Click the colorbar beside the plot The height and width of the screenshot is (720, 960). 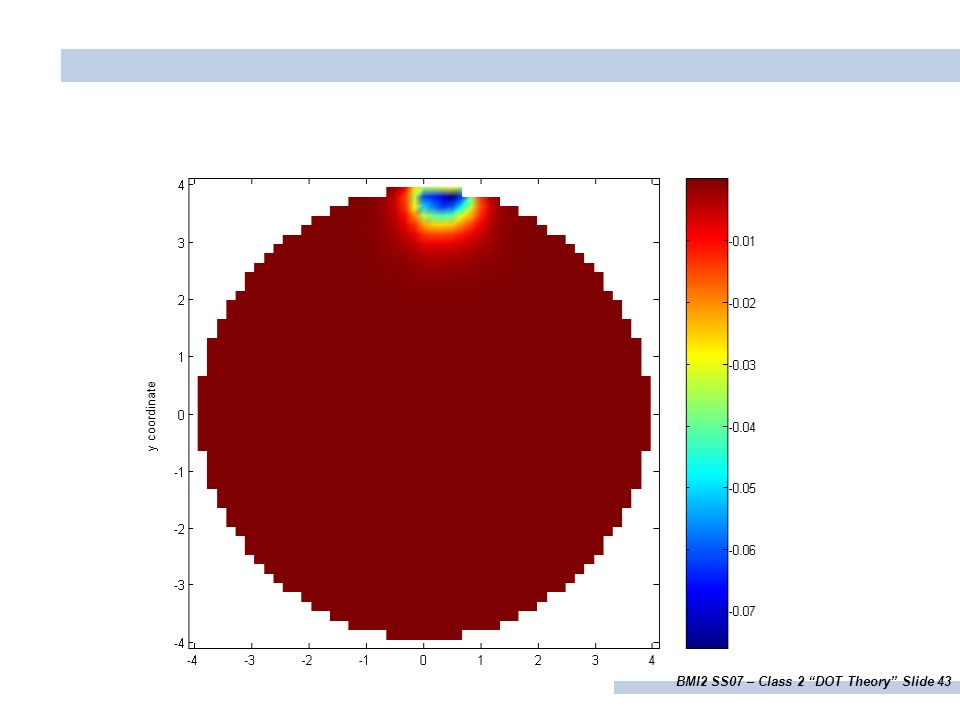[x=707, y=413]
